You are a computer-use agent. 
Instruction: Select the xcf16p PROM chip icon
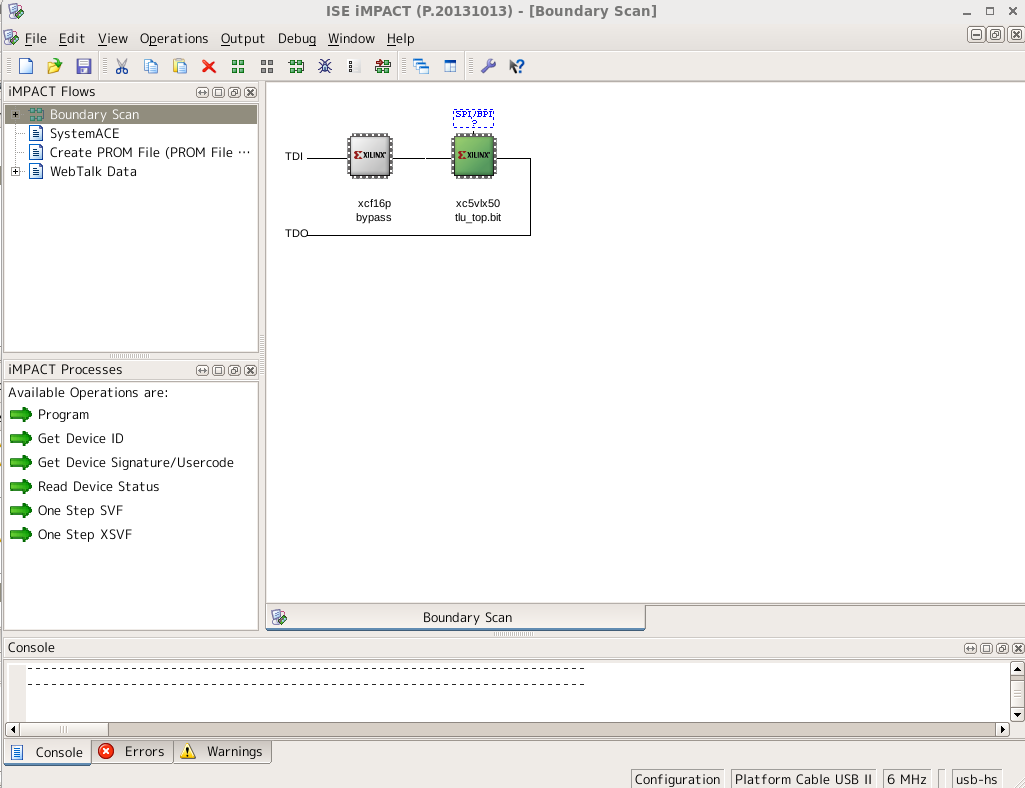click(x=370, y=156)
